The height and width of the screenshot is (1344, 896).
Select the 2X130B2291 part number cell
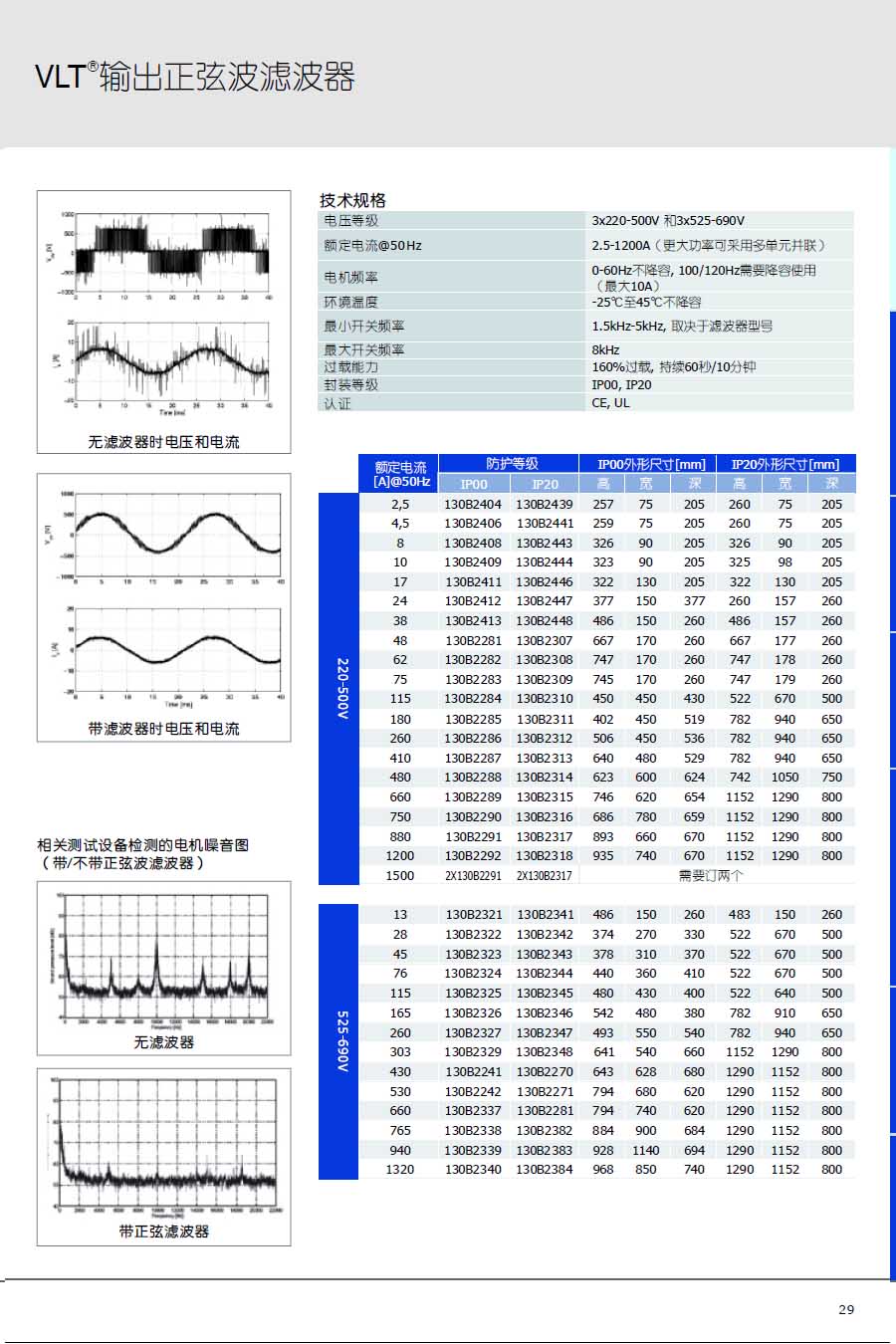[x=473, y=876]
